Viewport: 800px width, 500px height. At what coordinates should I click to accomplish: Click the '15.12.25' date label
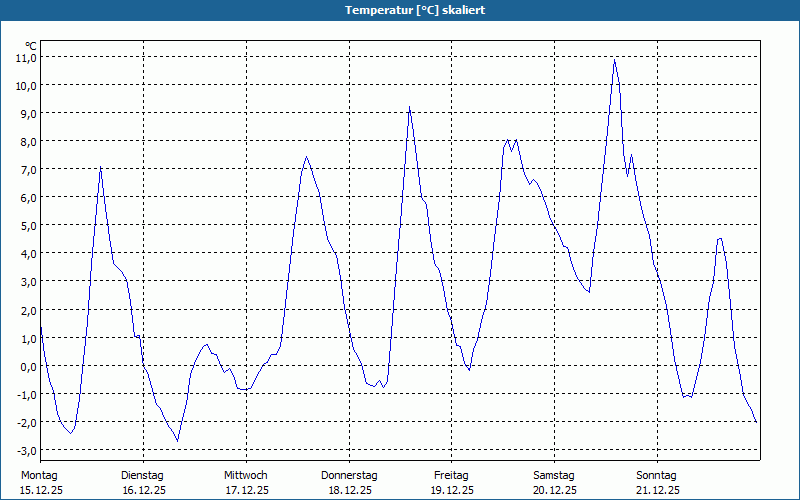coord(41,491)
